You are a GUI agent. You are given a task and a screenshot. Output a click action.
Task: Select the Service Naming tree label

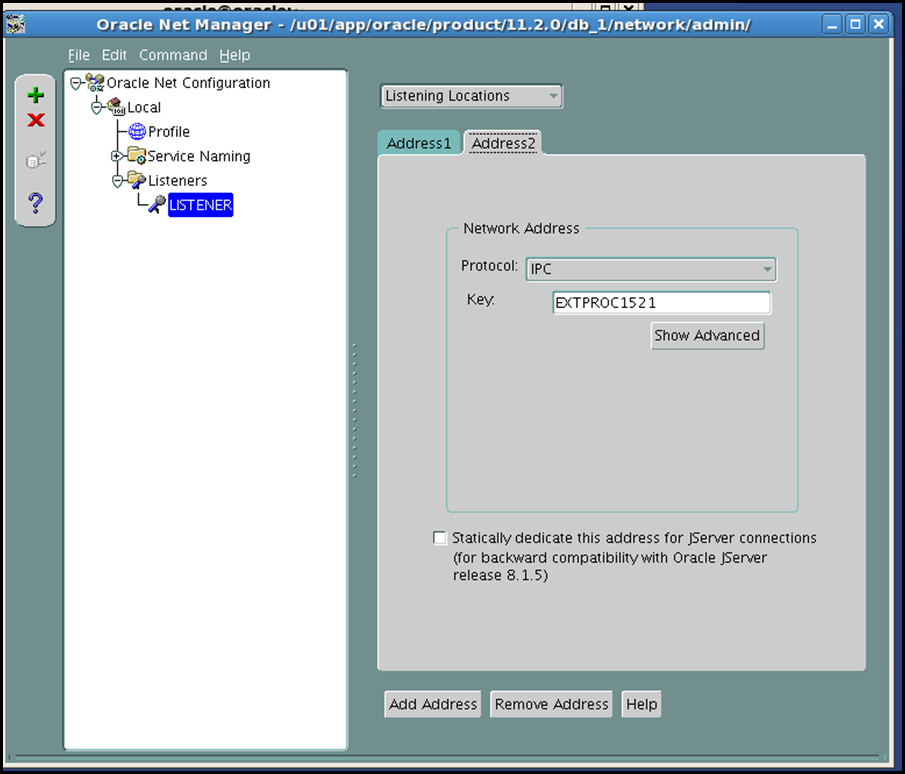(199, 156)
